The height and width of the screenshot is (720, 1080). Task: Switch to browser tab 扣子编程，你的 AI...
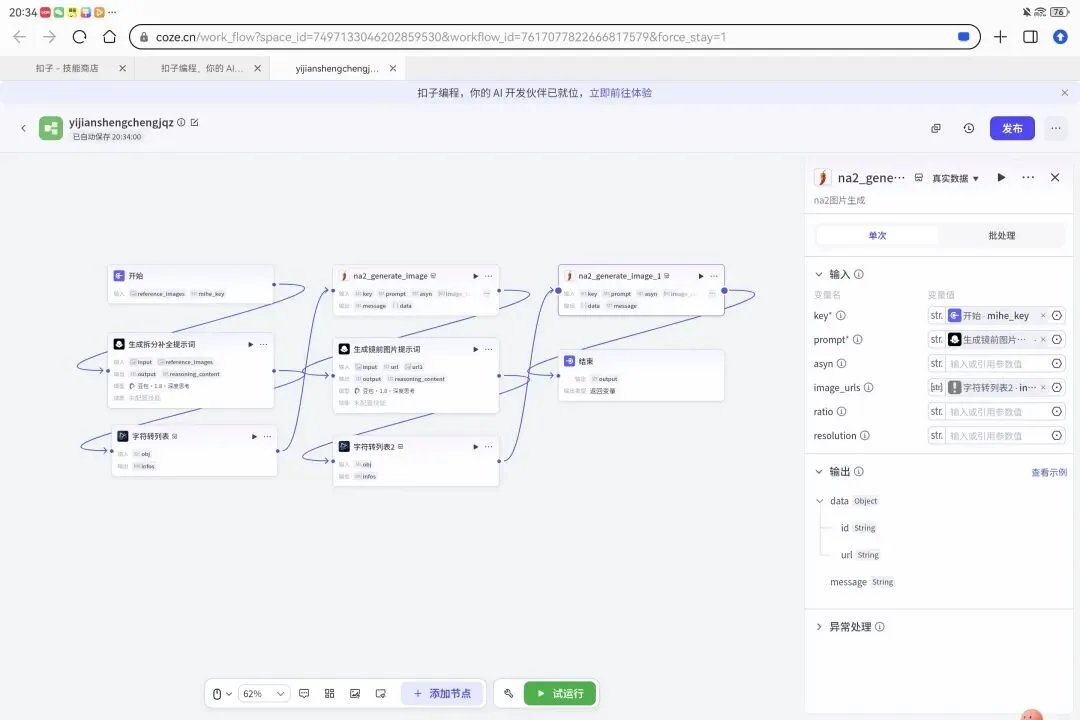(202, 68)
